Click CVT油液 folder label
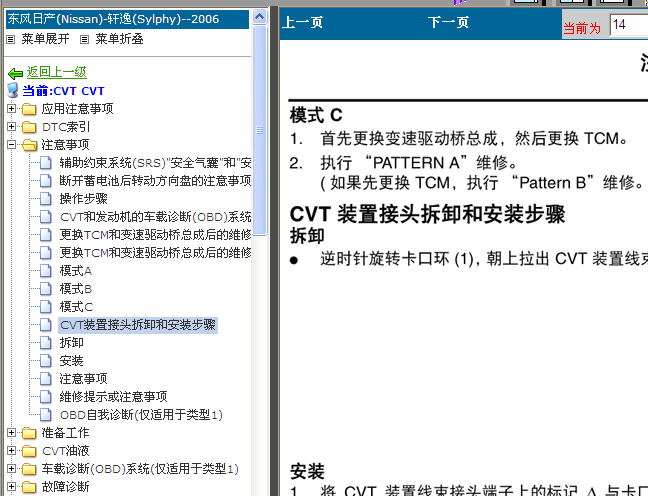This screenshot has width=648, height=496. pos(65,451)
